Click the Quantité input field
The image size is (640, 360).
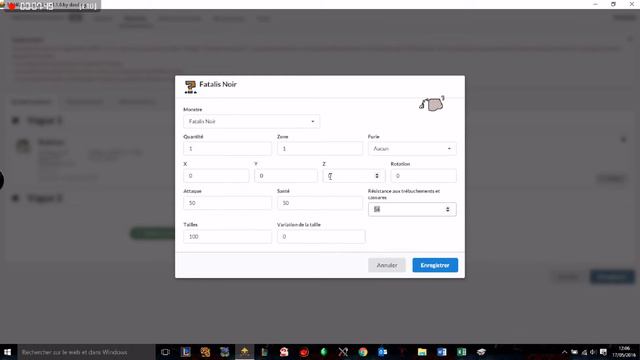tap(227, 149)
